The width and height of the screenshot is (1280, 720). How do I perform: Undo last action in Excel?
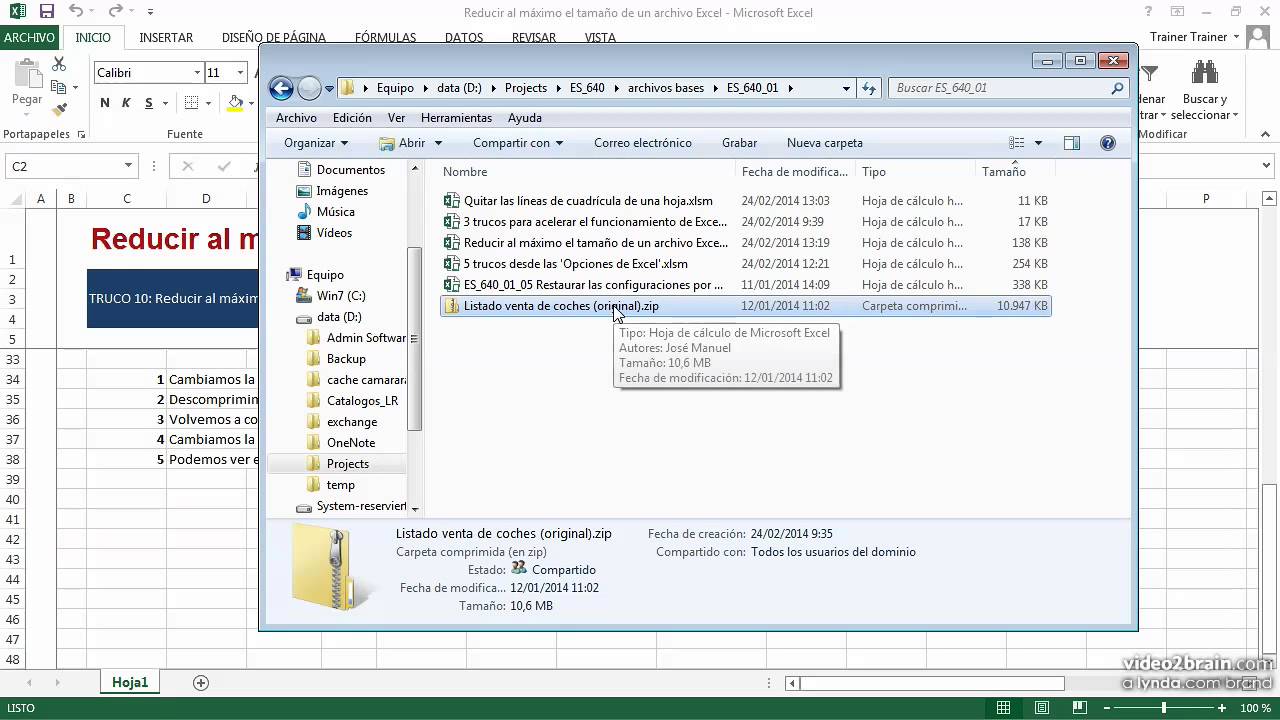tap(77, 12)
